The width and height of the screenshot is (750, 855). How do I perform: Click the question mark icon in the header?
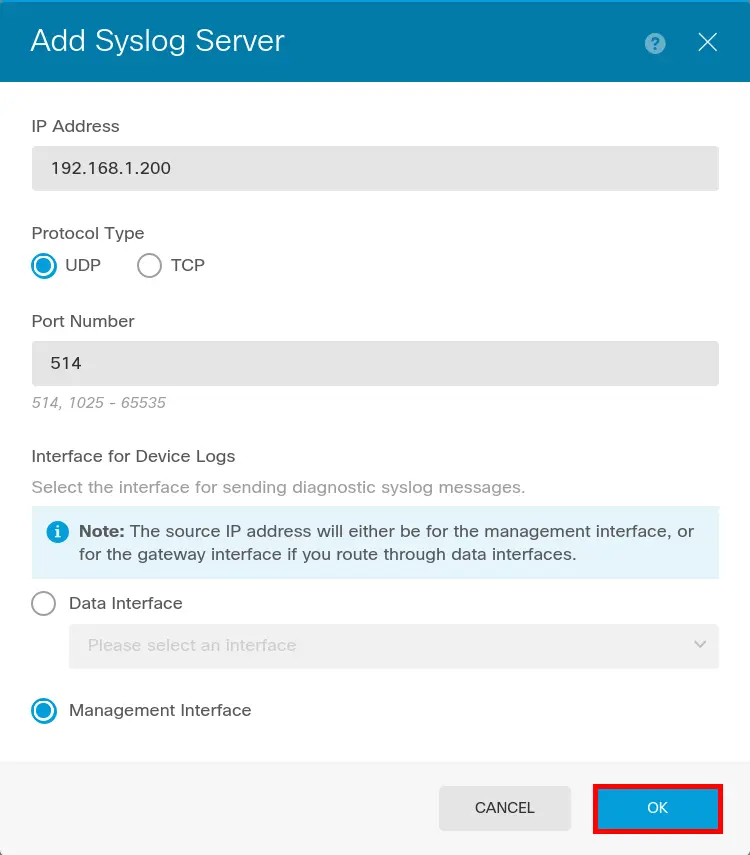(654, 43)
